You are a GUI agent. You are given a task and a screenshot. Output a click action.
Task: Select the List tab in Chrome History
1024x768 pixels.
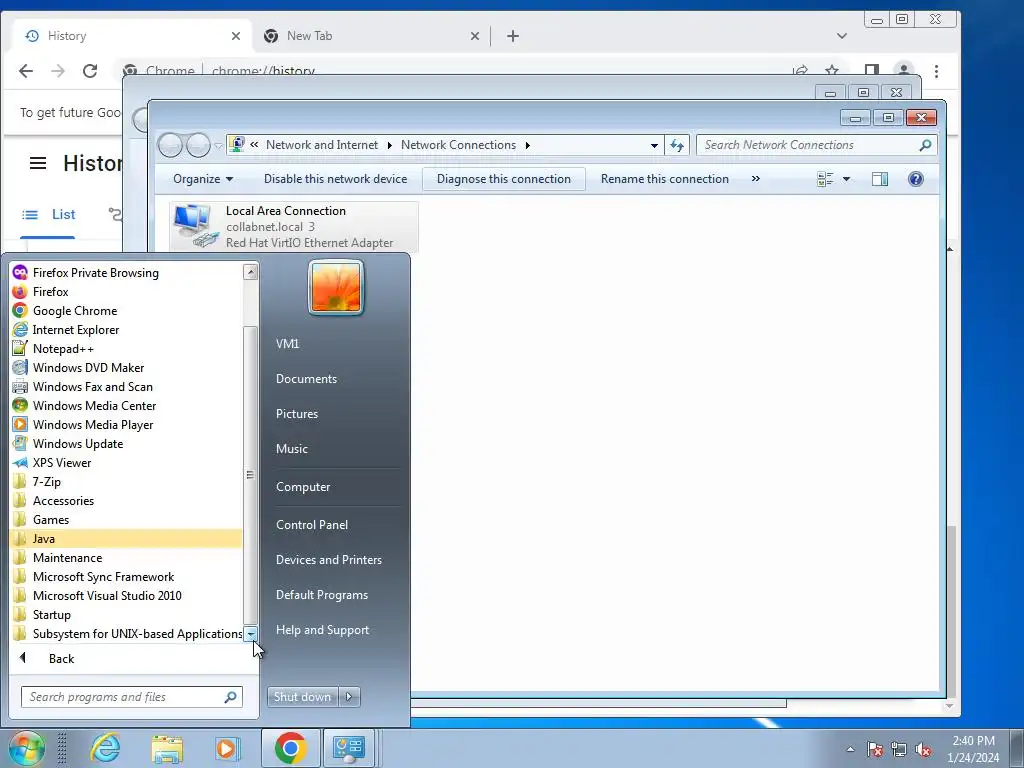[48, 214]
